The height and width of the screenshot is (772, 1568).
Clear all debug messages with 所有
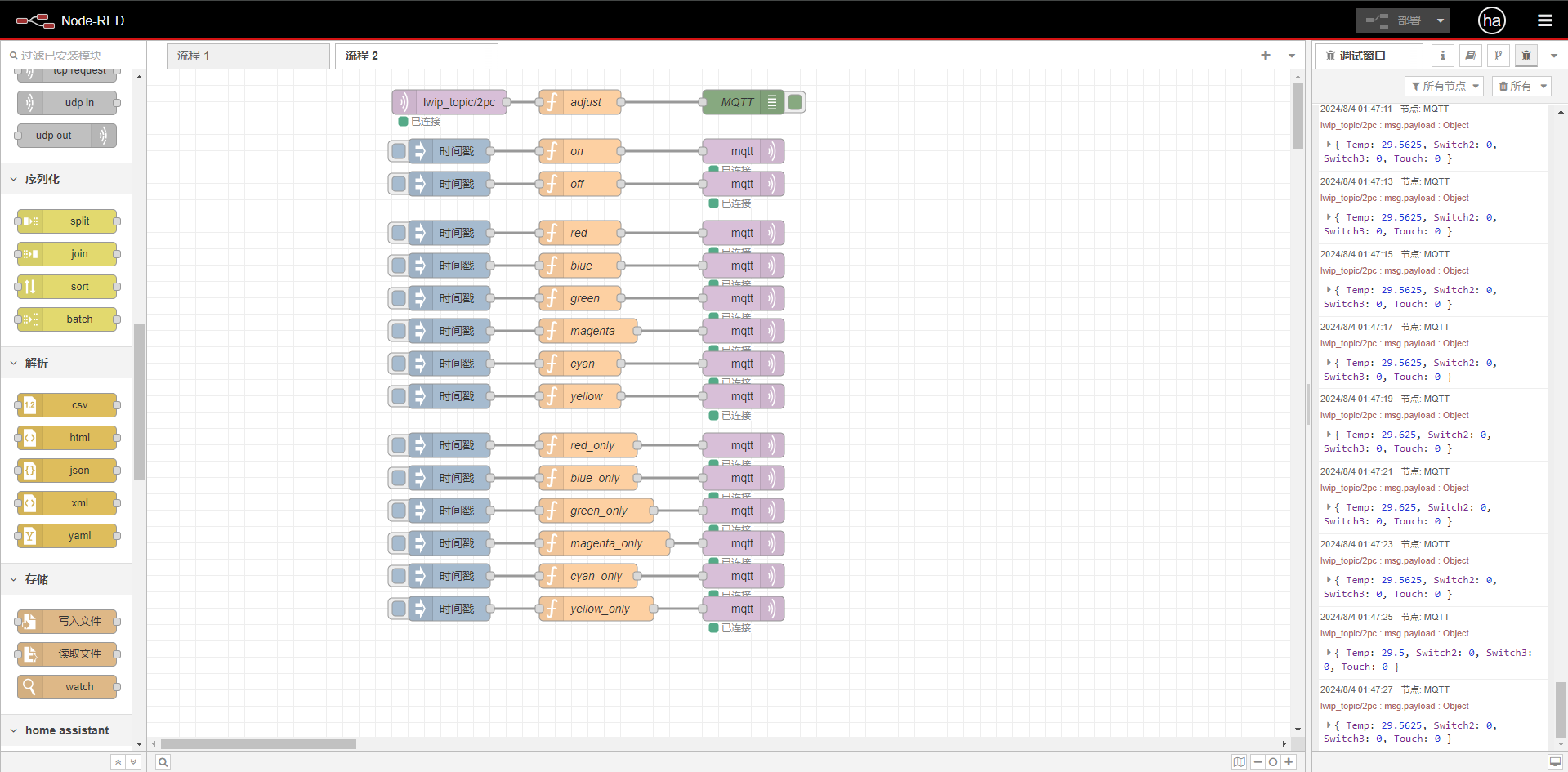pos(1514,86)
